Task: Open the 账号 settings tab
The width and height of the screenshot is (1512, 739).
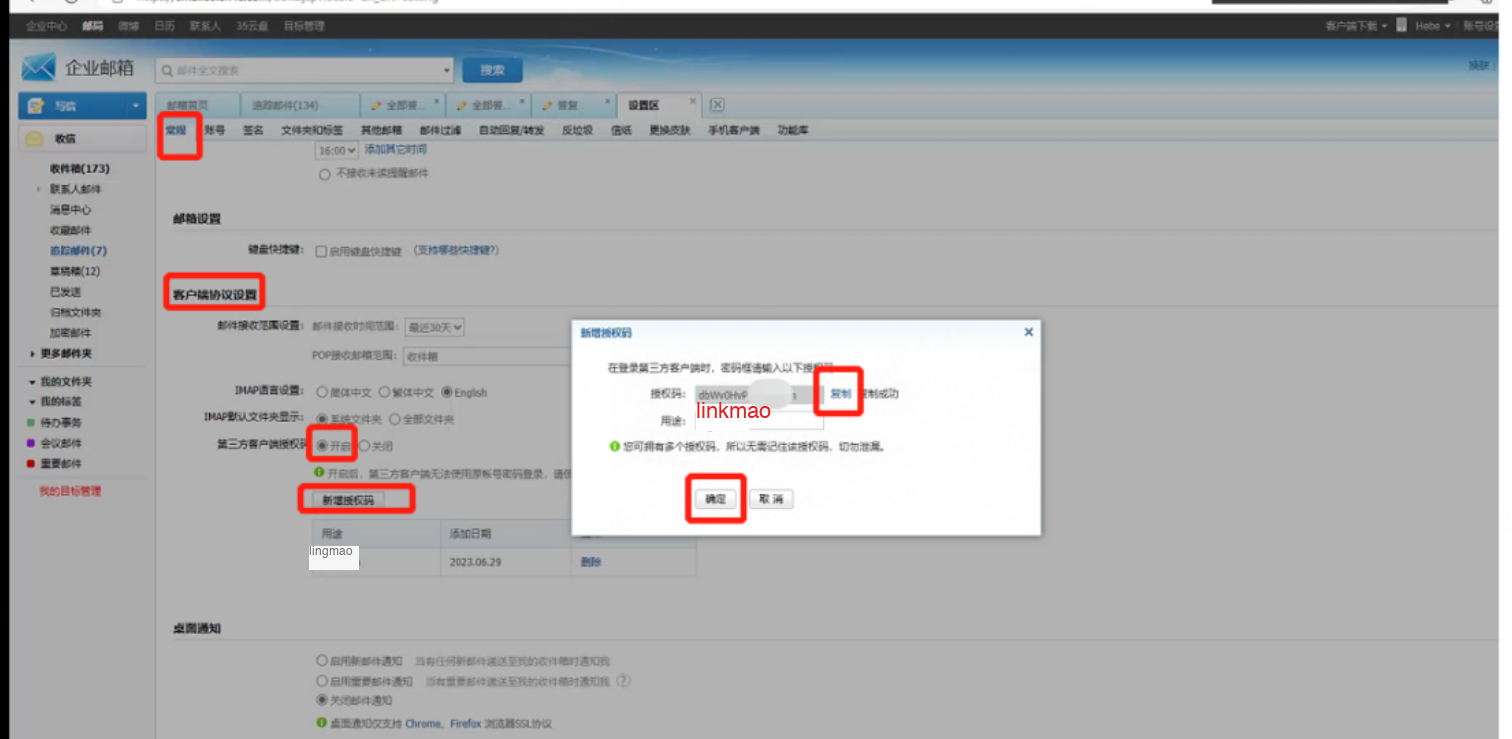Action: click(214, 130)
